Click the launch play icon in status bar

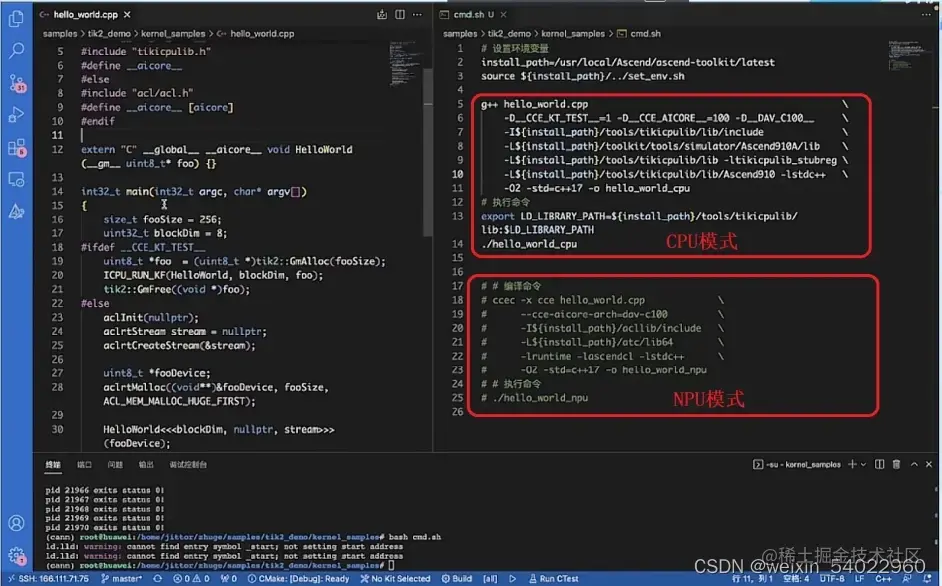point(512,579)
